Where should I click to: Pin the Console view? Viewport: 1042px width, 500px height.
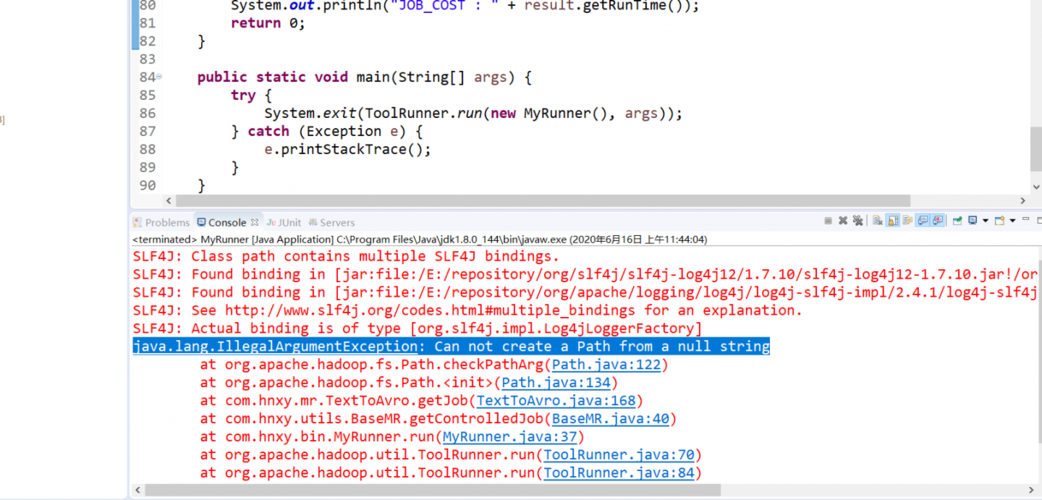pos(958,221)
